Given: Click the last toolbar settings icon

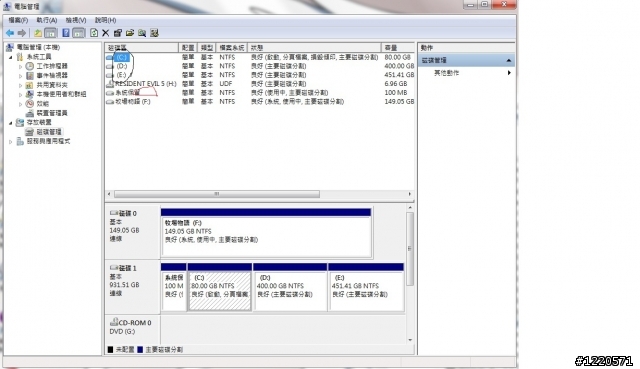Looking at the screenshot, I should click(x=154, y=33).
